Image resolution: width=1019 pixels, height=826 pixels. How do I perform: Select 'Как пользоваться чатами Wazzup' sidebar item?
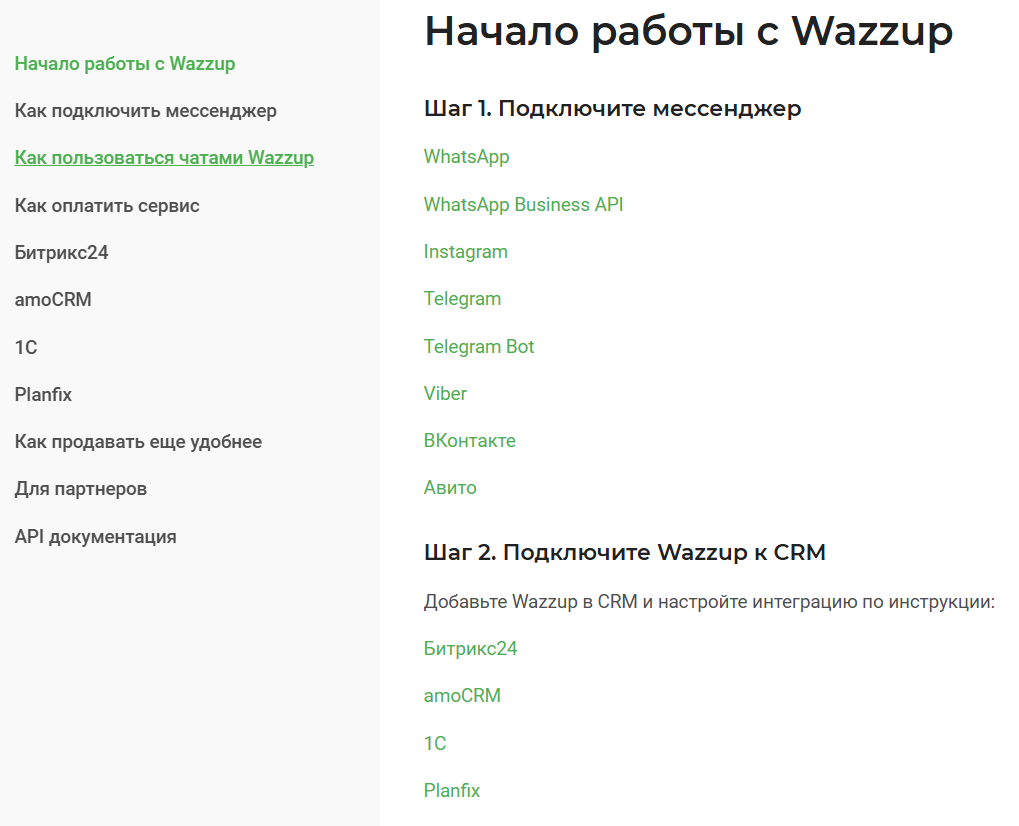(x=164, y=158)
